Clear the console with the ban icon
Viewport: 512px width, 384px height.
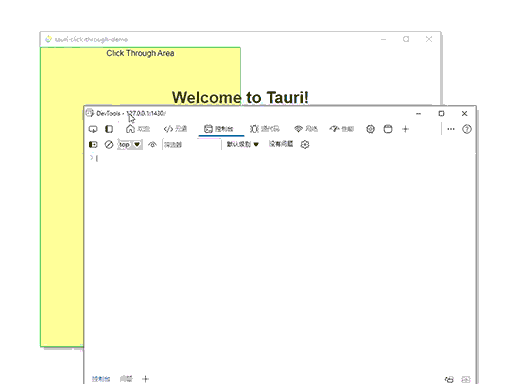coord(109,144)
